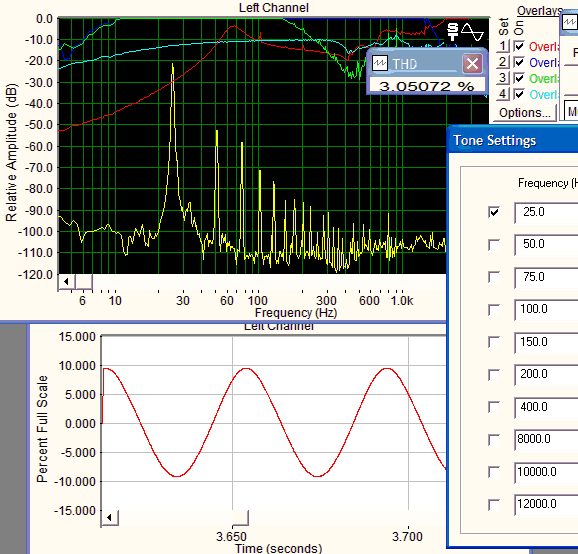Enable the 150.0 Hz tone checkbox
Viewport: 578px width, 554px height.
(494, 342)
